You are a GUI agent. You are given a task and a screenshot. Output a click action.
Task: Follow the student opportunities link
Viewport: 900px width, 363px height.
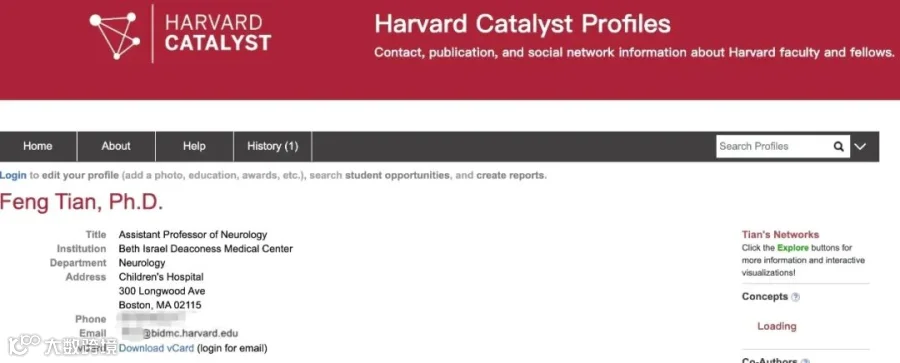(x=397, y=175)
